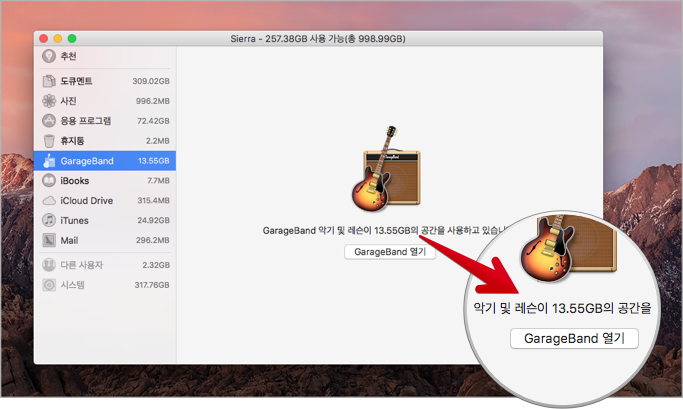
Task: Select the highlighted GarageBand row label
Action: click(x=87, y=161)
